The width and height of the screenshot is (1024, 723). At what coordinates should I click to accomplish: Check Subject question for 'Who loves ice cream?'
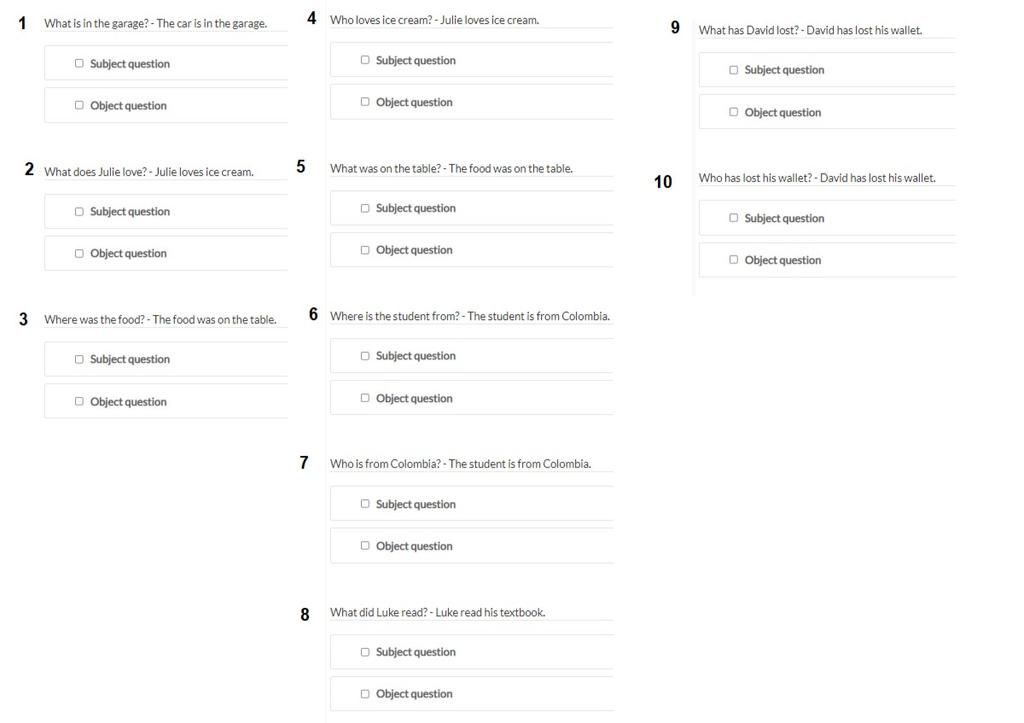pyautogui.click(x=365, y=59)
